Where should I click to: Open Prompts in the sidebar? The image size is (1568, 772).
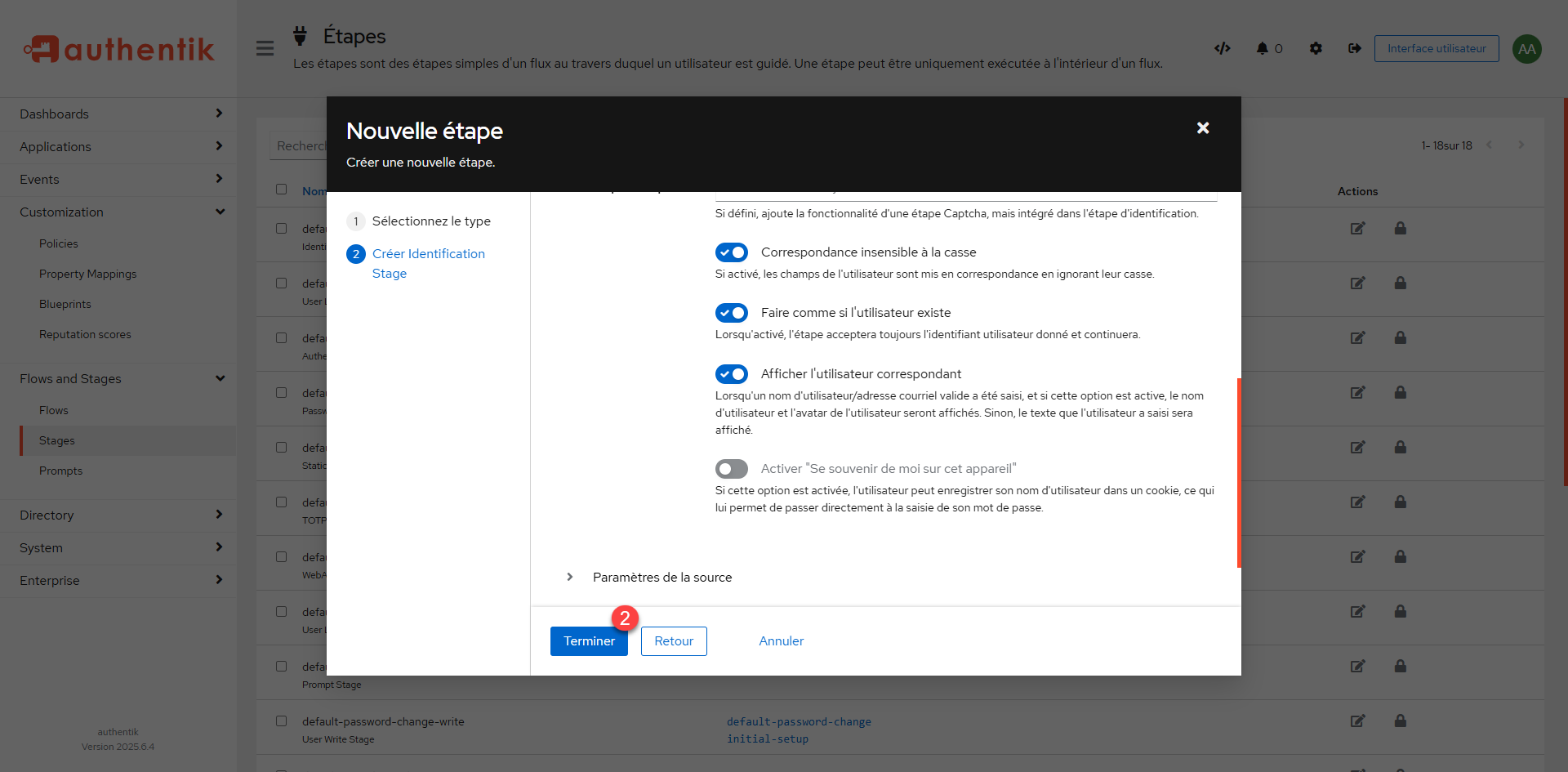click(x=60, y=471)
